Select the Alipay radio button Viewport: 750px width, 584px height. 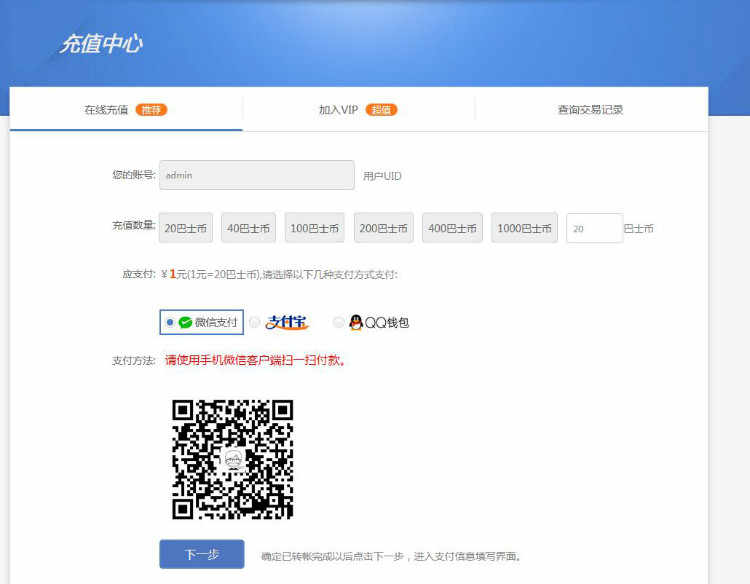[x=255, y=322]
